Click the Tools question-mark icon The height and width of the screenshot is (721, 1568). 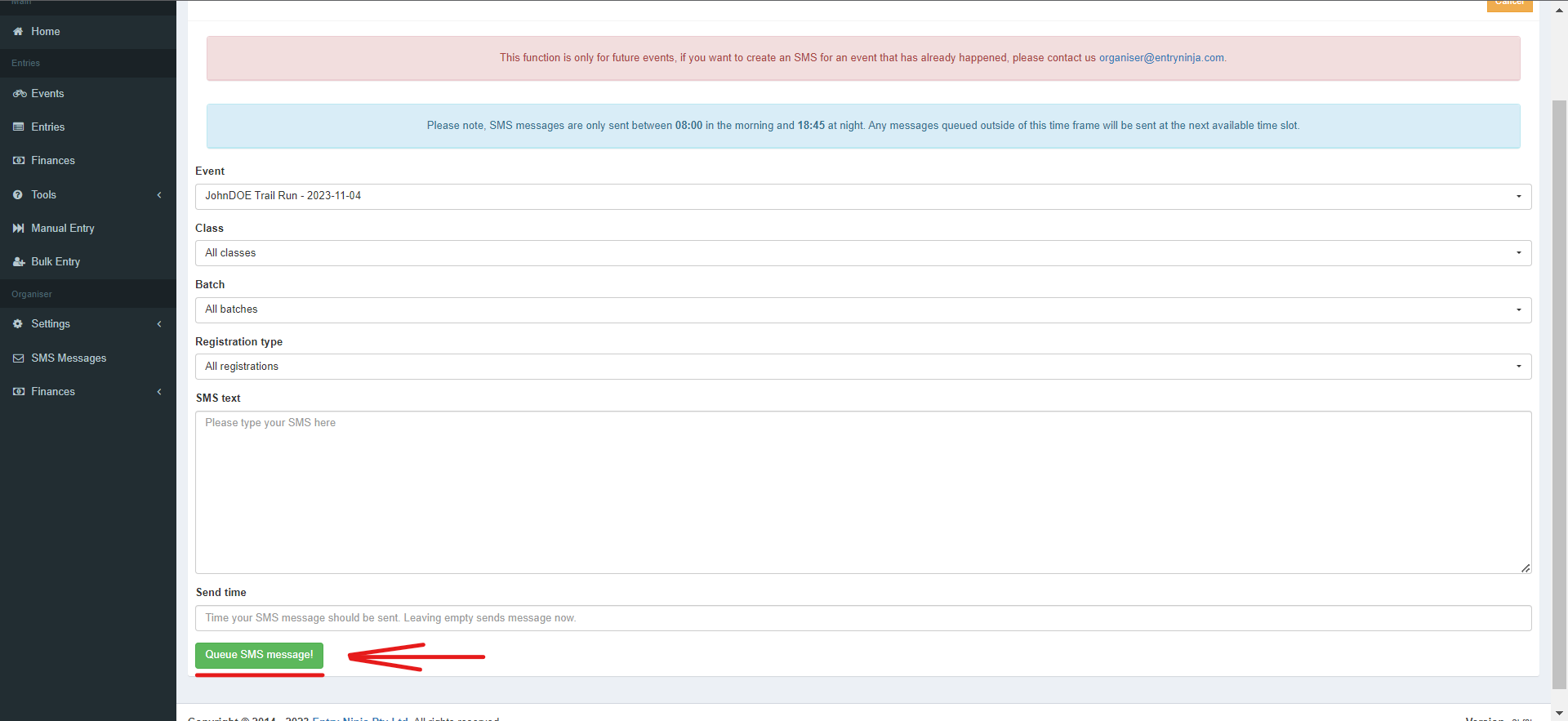pos(18,194)
